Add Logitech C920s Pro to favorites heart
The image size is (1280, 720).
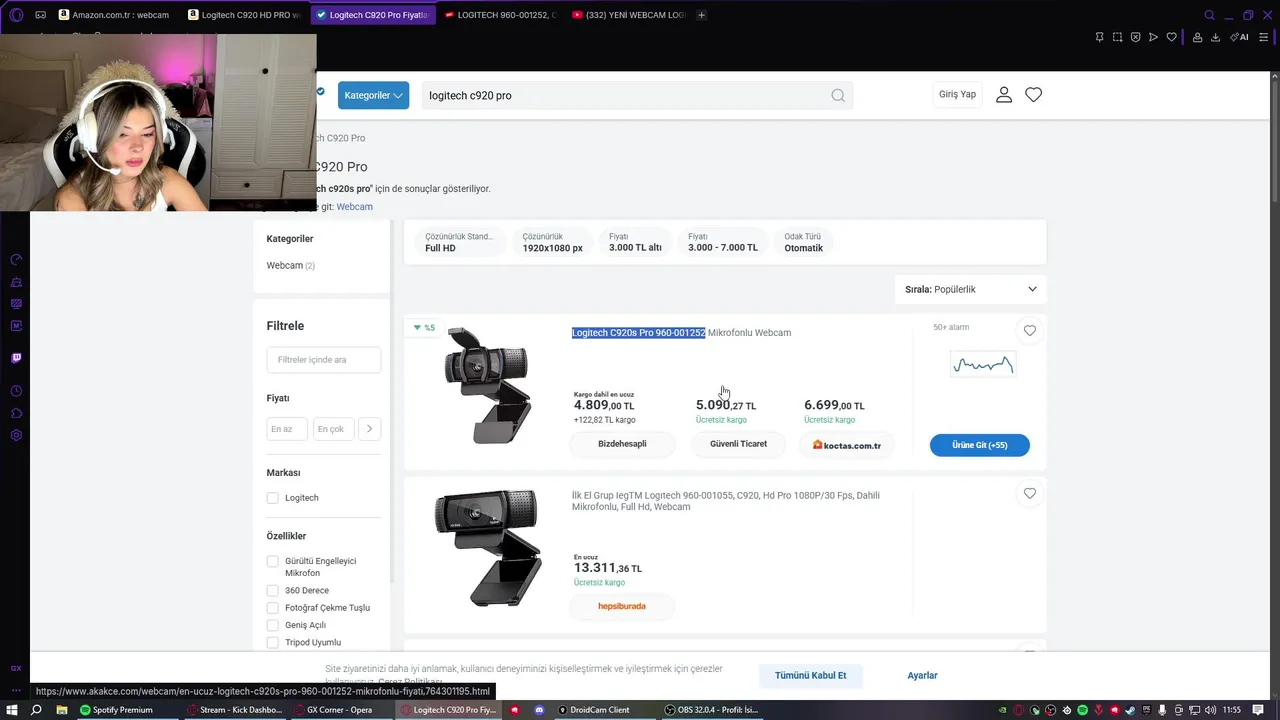click(1030, 331)
